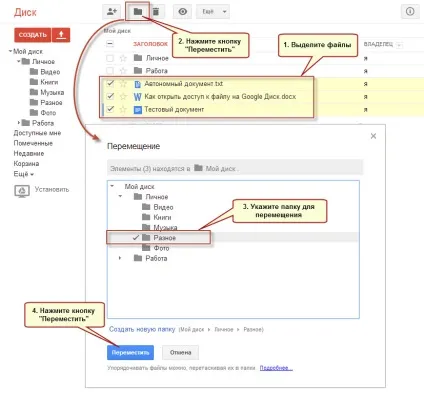The width and height of the screenshot is (424, 398).
Task: Select the Фото folder in the sidebar
Action: click(43, 113)
